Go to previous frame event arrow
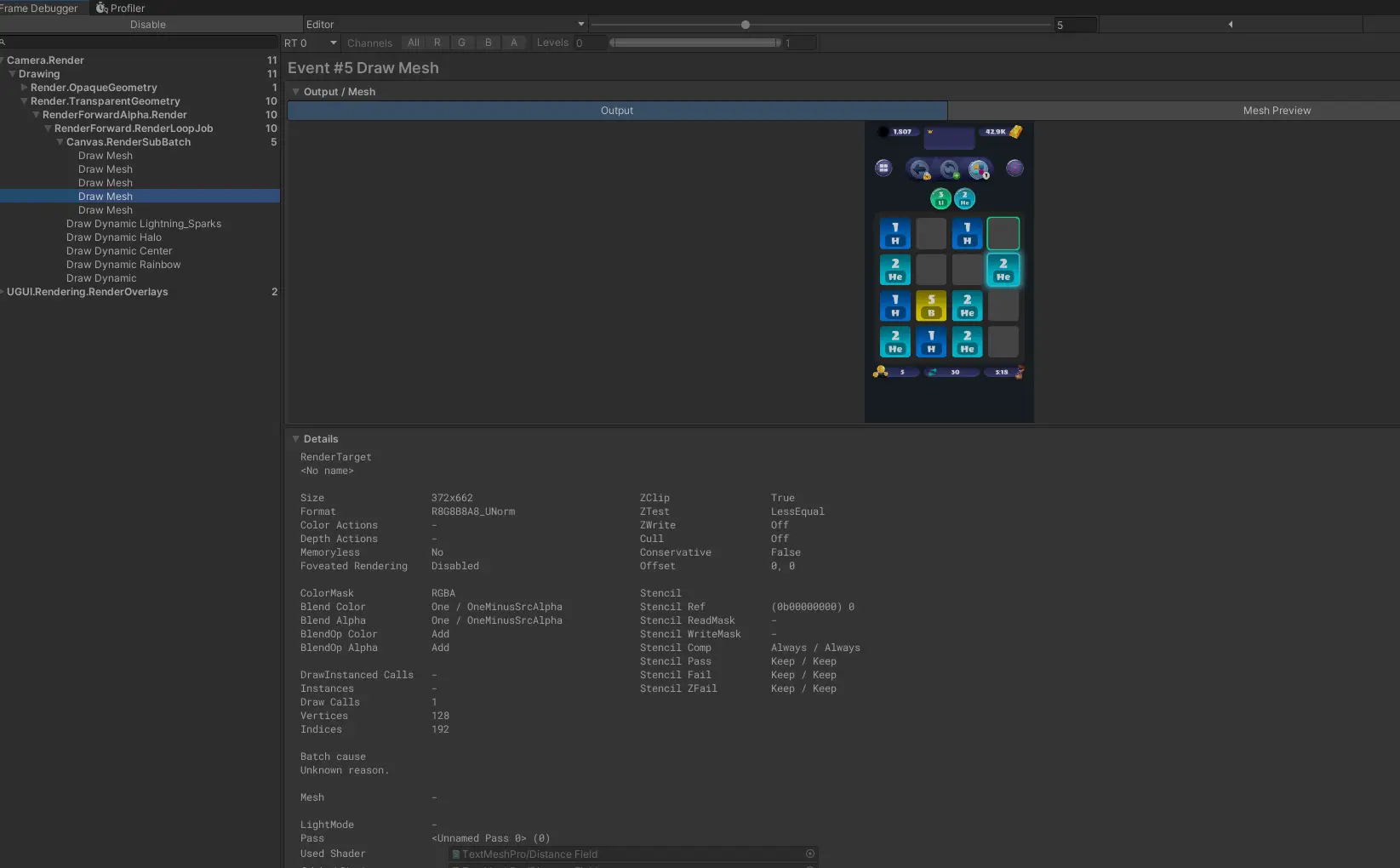This screenshot has height=868, width=1400. [x=1231, y=25]
